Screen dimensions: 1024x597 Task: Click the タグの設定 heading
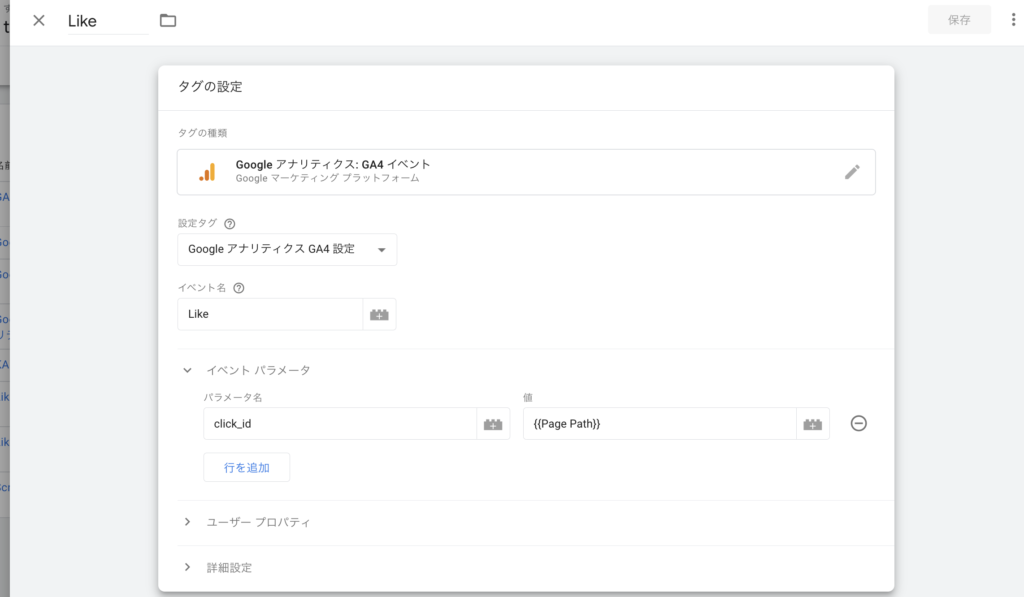(x=210, y=87)
